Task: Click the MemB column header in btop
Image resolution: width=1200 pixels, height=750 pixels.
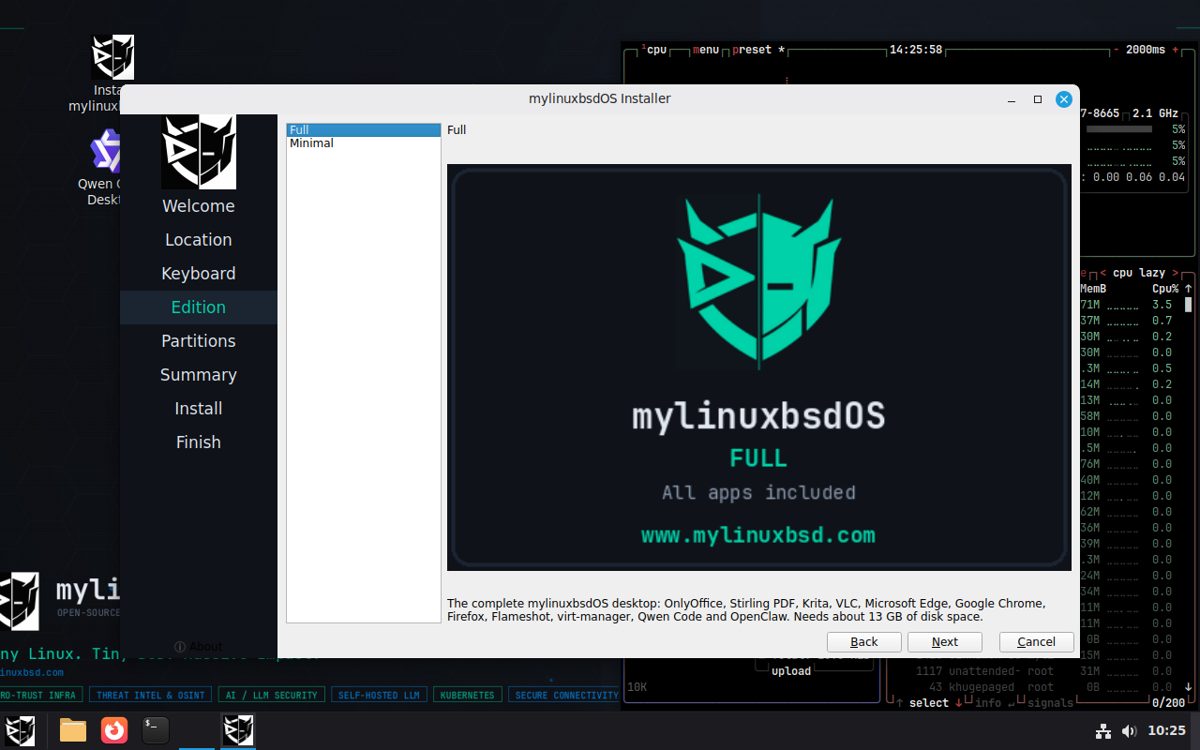Action: point(1093,288)
